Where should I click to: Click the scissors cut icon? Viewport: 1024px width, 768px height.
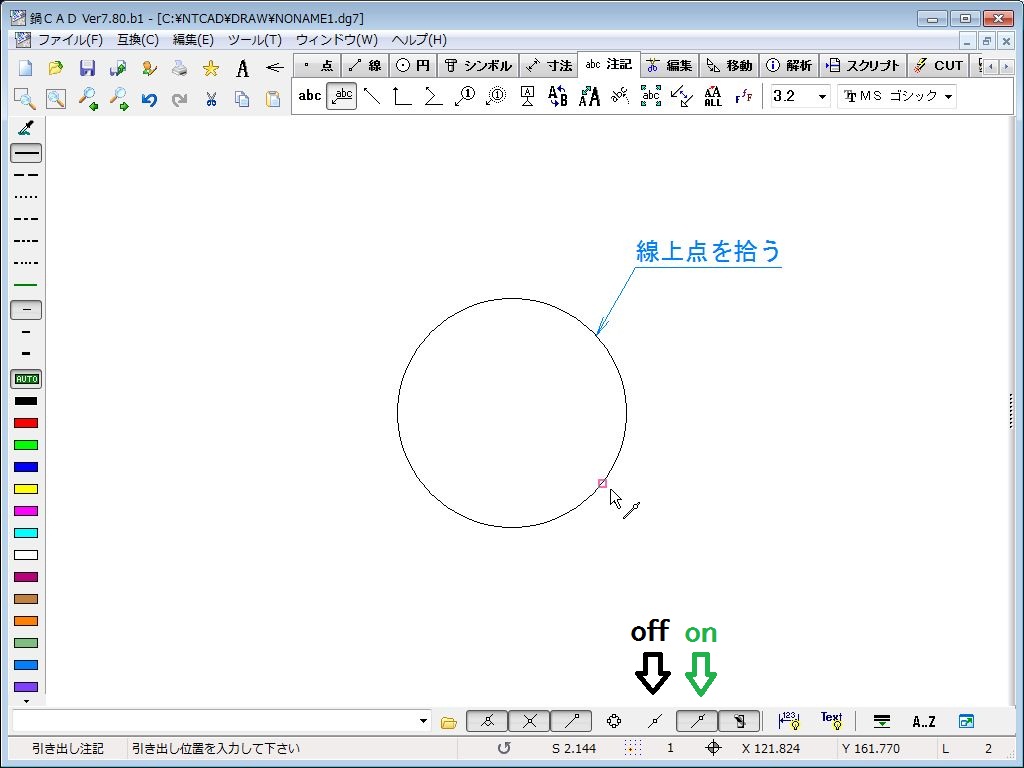pos(211,99)
